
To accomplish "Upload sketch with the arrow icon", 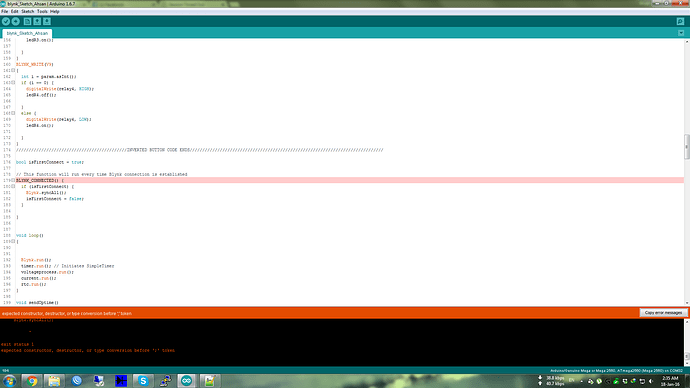I will click(x=16, y=22).
